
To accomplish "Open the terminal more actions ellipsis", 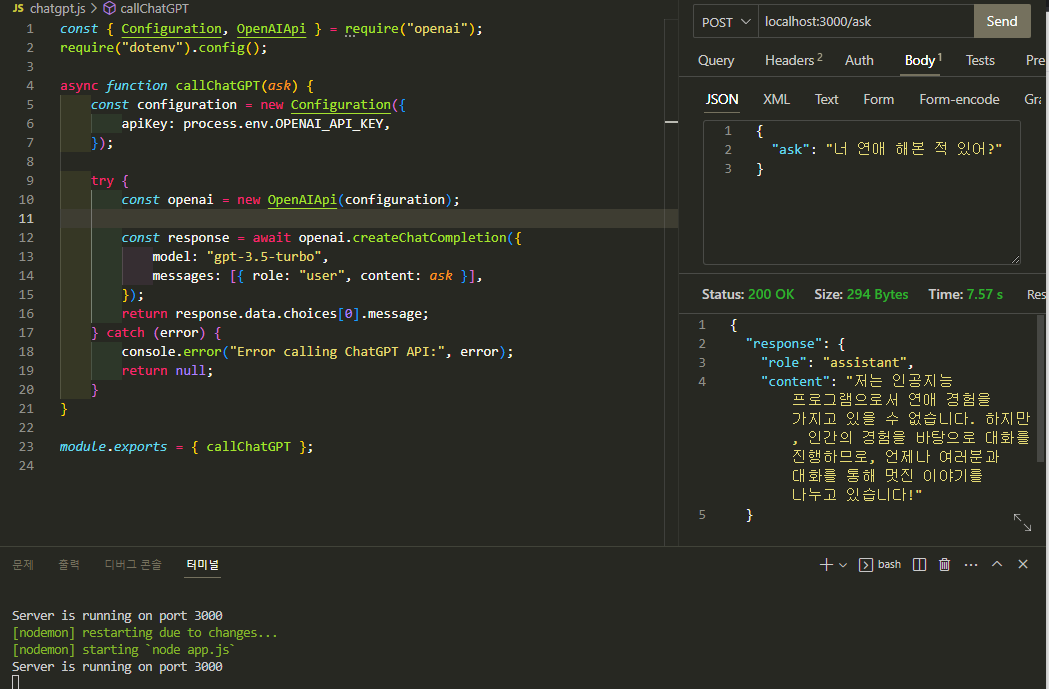I will point(971,565).
